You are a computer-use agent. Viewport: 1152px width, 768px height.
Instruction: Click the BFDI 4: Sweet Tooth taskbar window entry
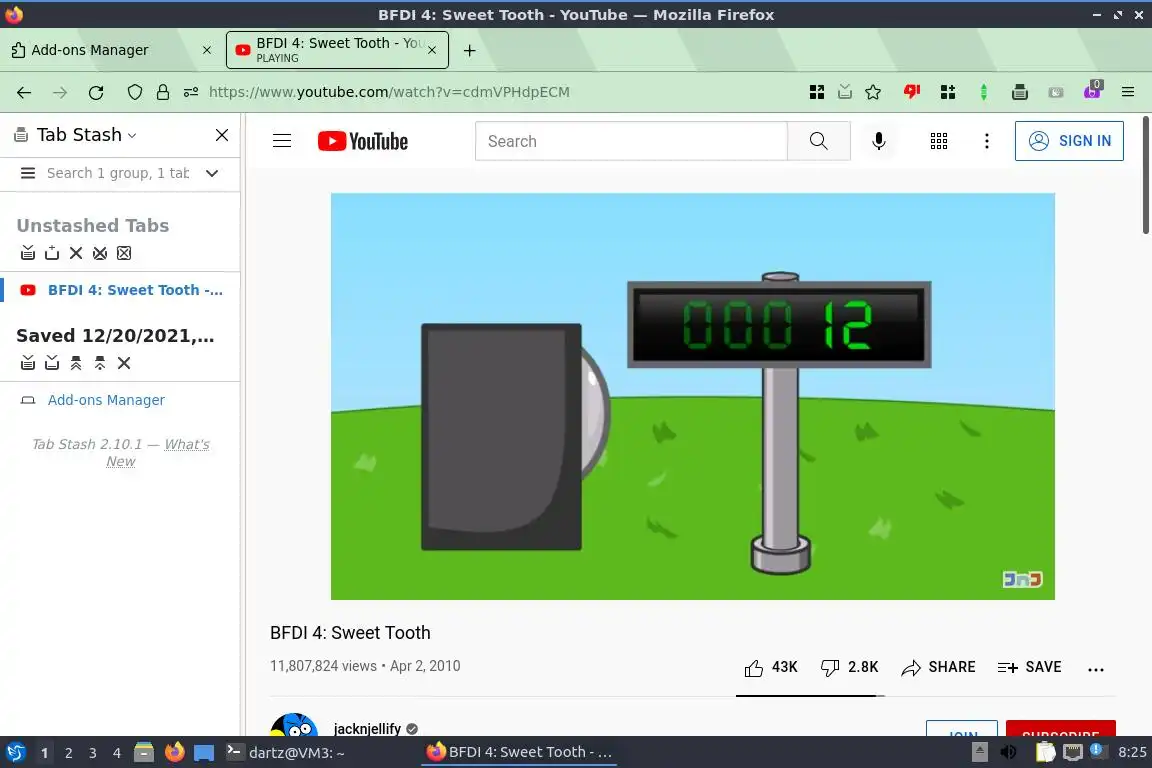pyautogui.click(x=519, y=753)
